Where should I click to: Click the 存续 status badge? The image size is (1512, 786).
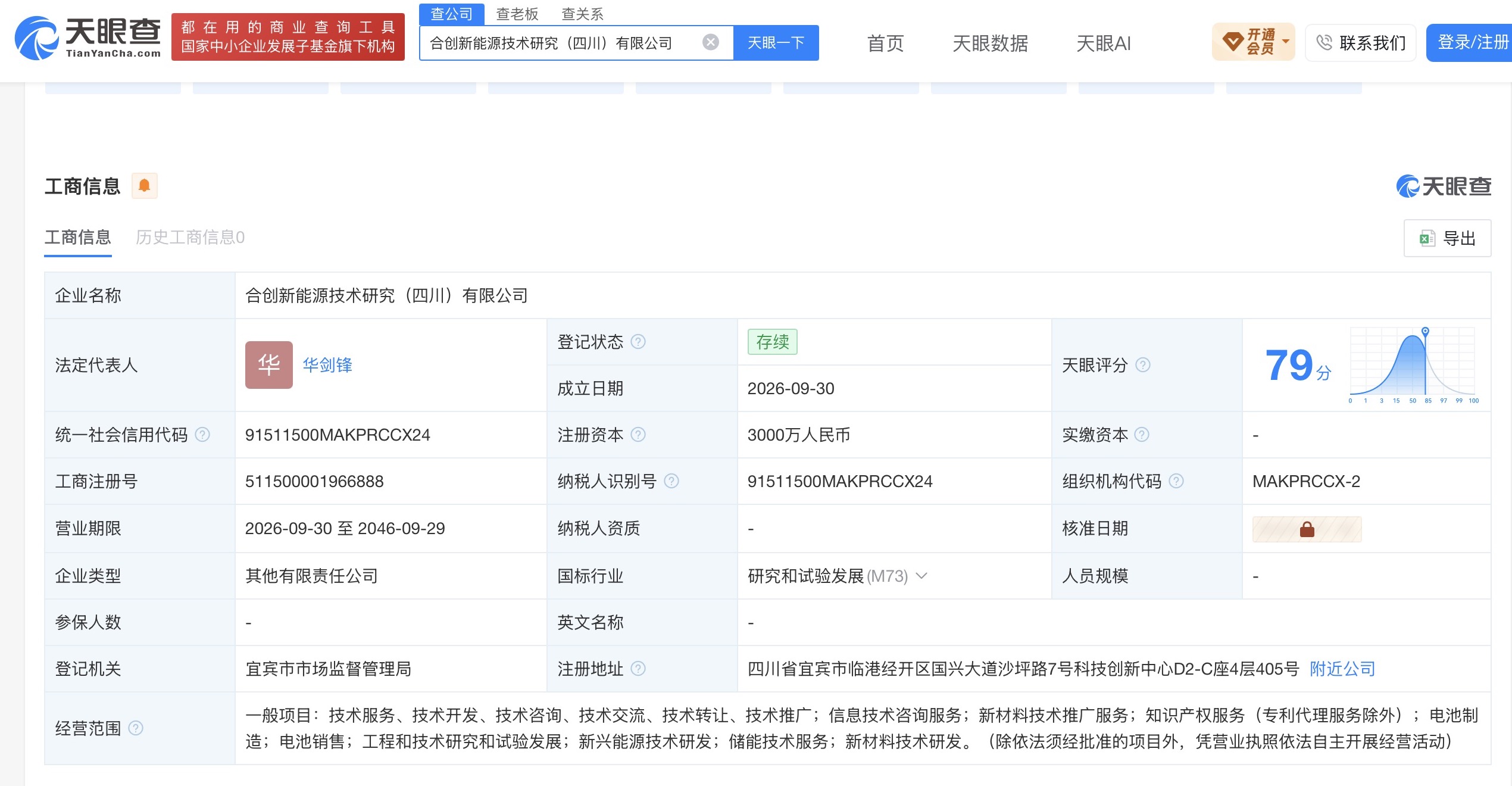coord(773,342)
